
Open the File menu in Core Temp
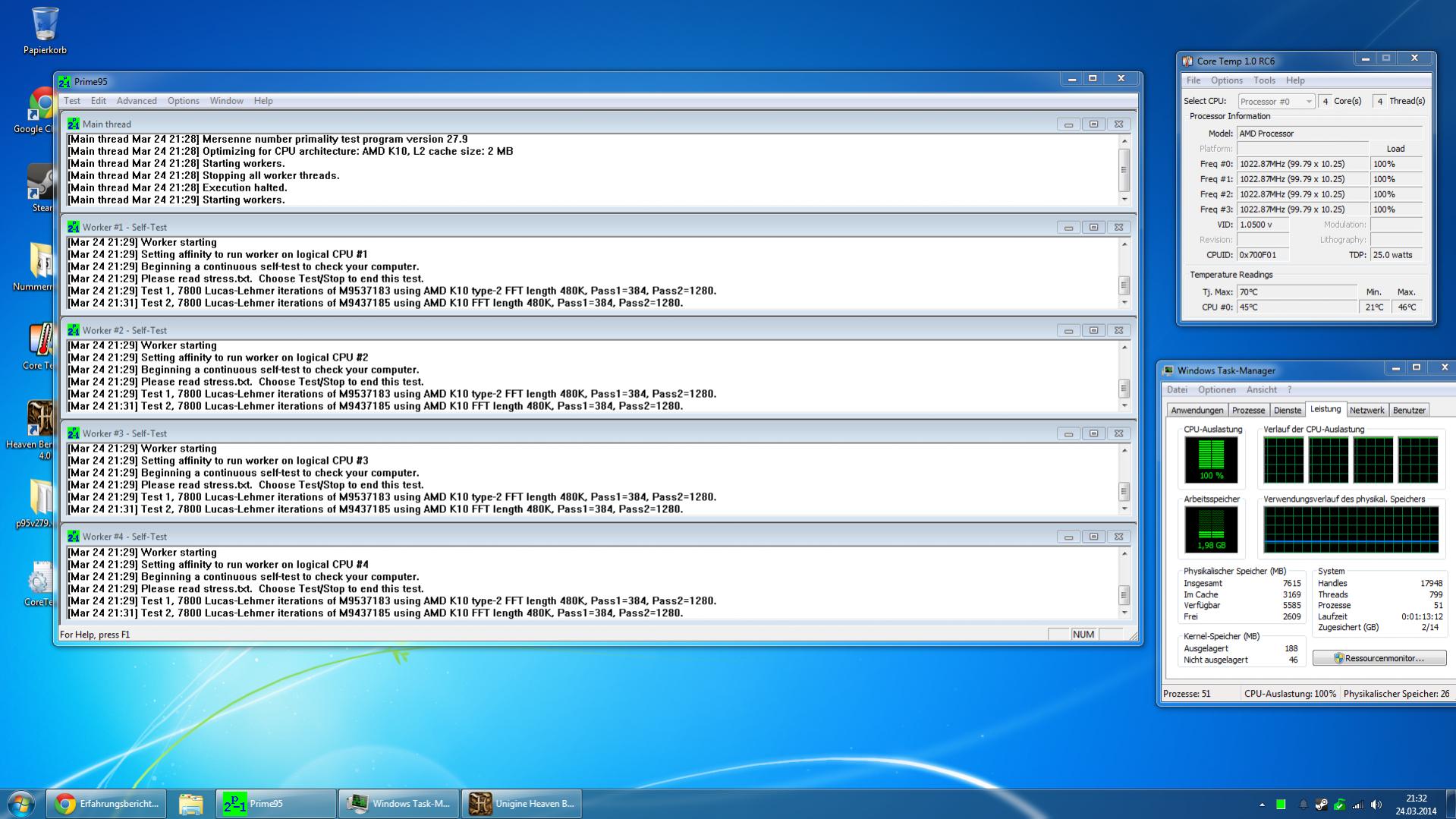pyautogui.click(x=1193, y=80)
